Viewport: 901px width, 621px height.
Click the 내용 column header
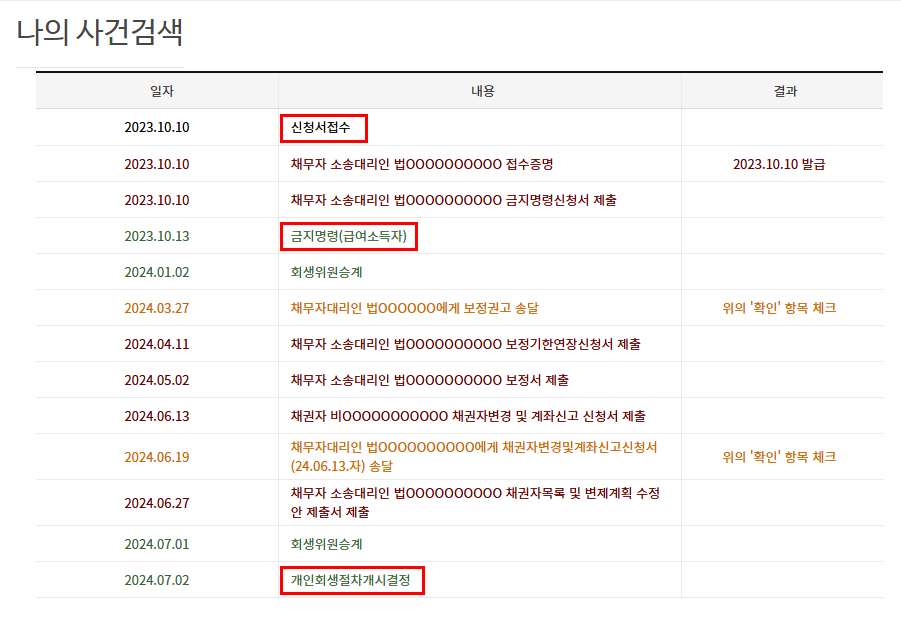[482, 91]
